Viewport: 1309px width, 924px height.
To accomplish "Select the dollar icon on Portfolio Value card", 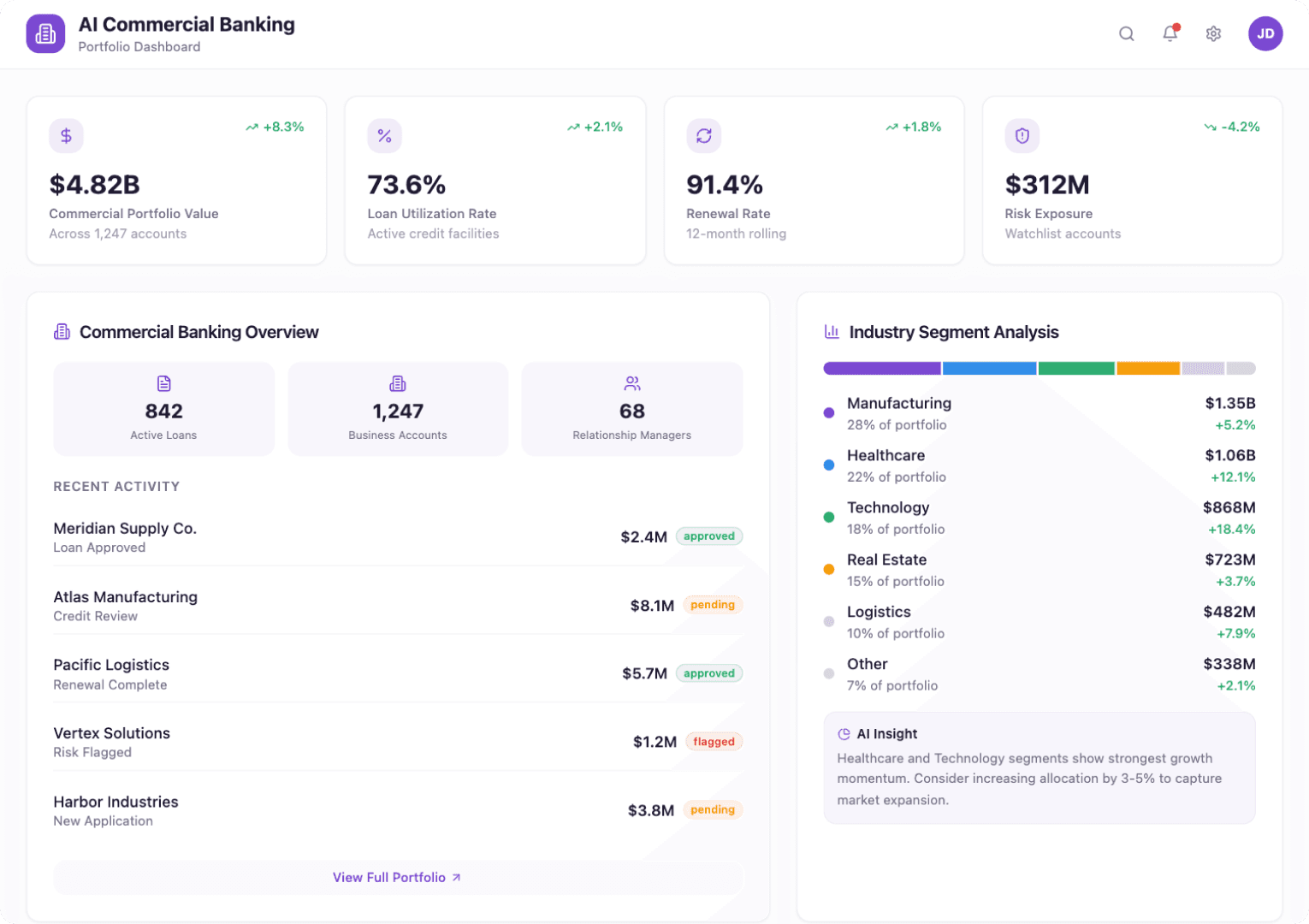I will coord(66,135).
